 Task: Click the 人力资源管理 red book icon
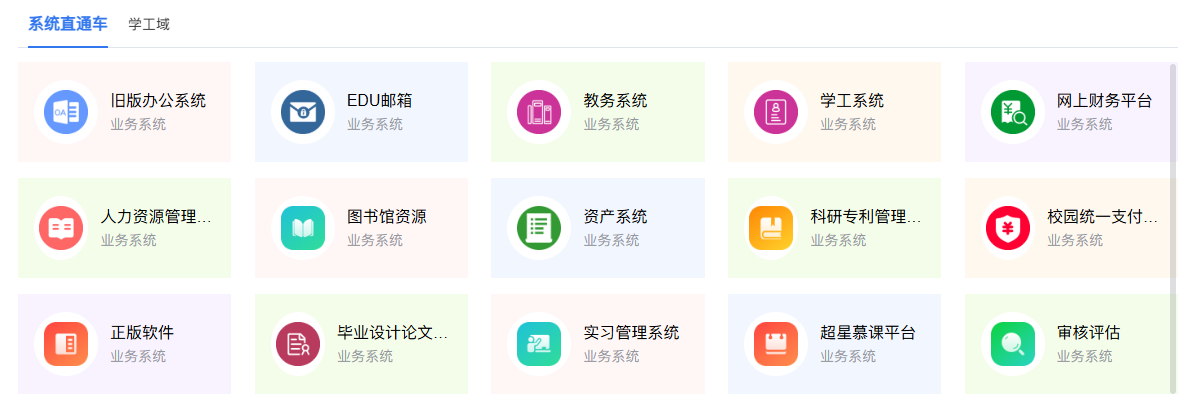point(61,228)
